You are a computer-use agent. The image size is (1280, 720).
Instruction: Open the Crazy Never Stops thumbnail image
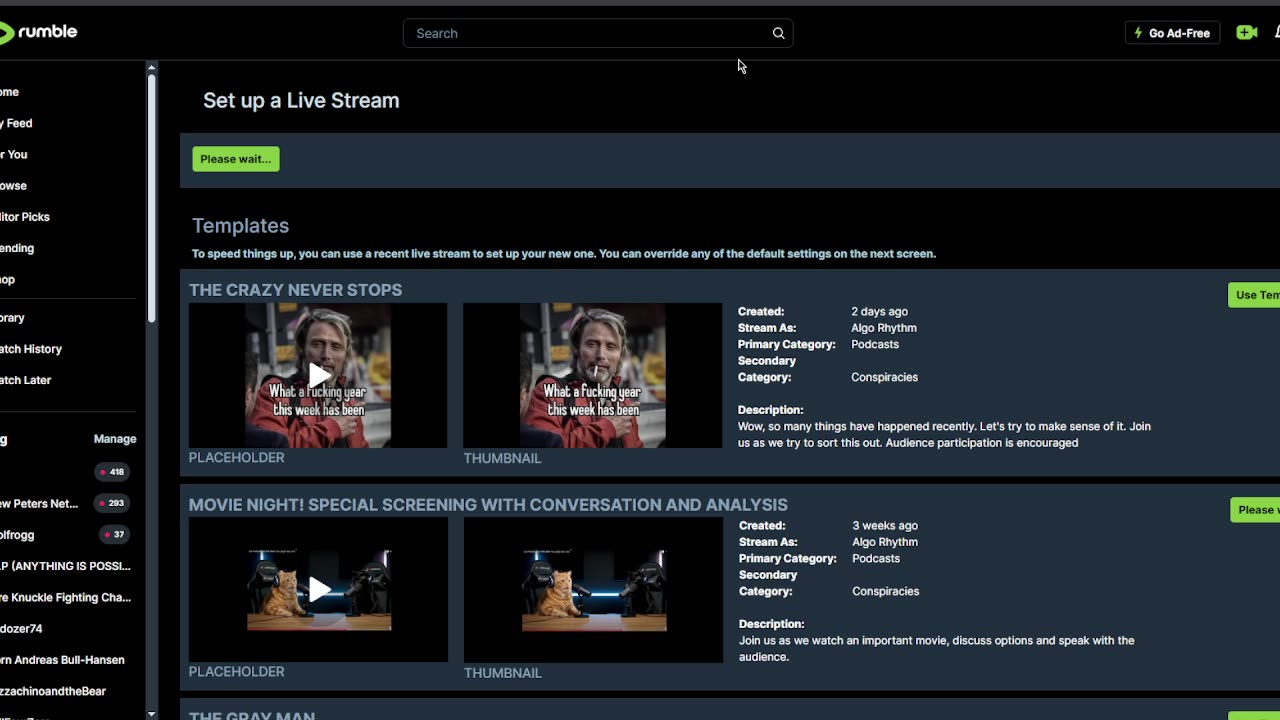click(592, 376)
